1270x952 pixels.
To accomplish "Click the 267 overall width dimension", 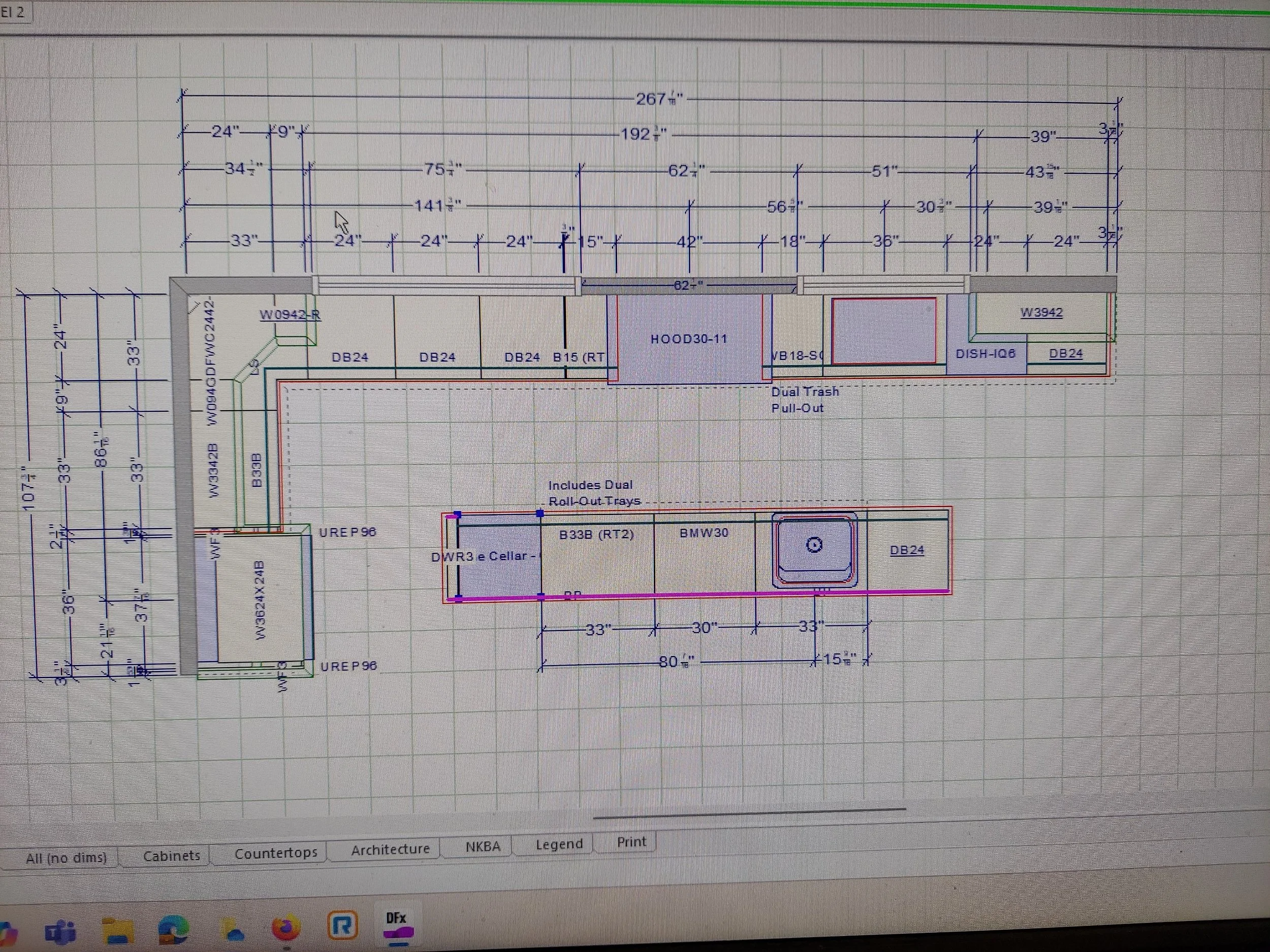I will [659, 100].
